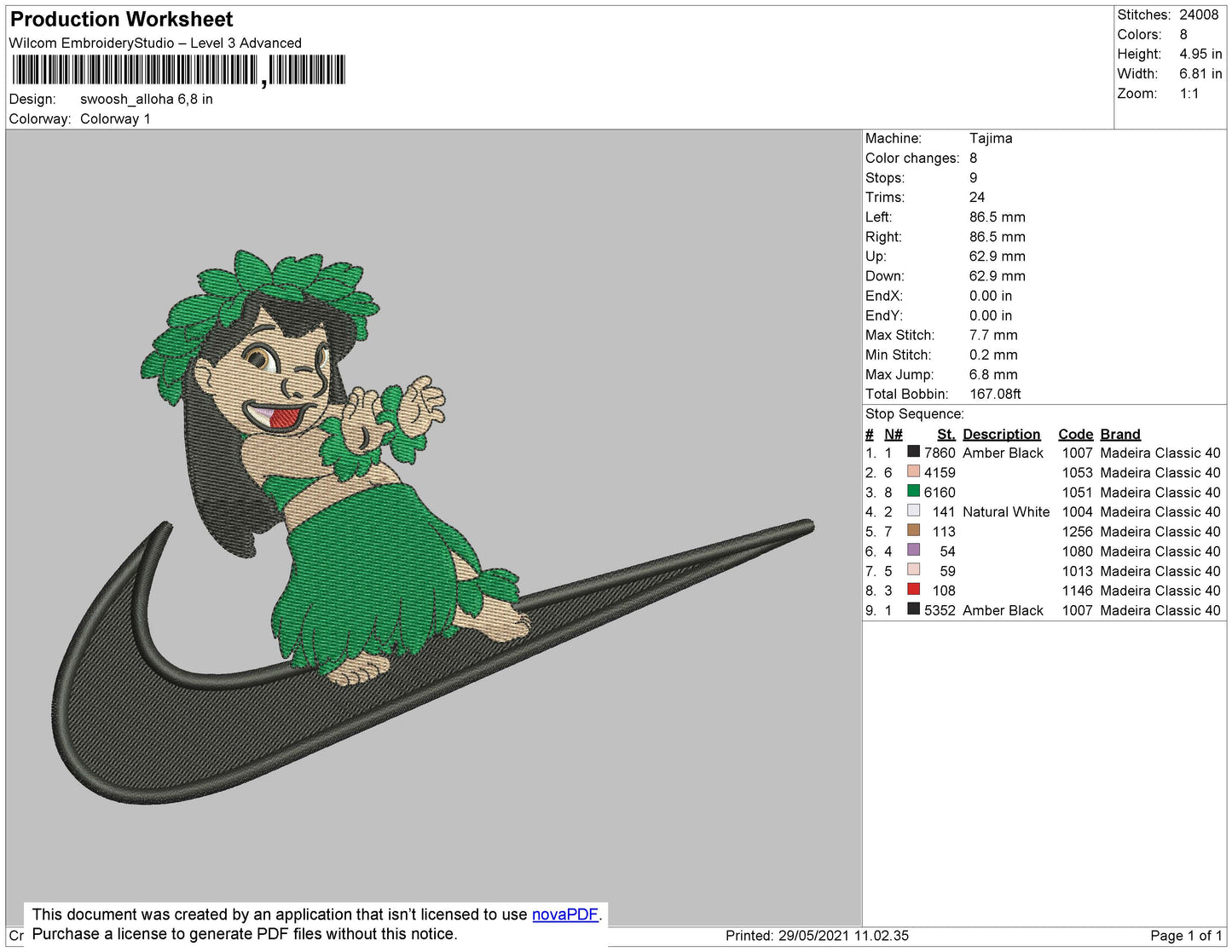Click the "Code" column header

tap(1075, 434)
